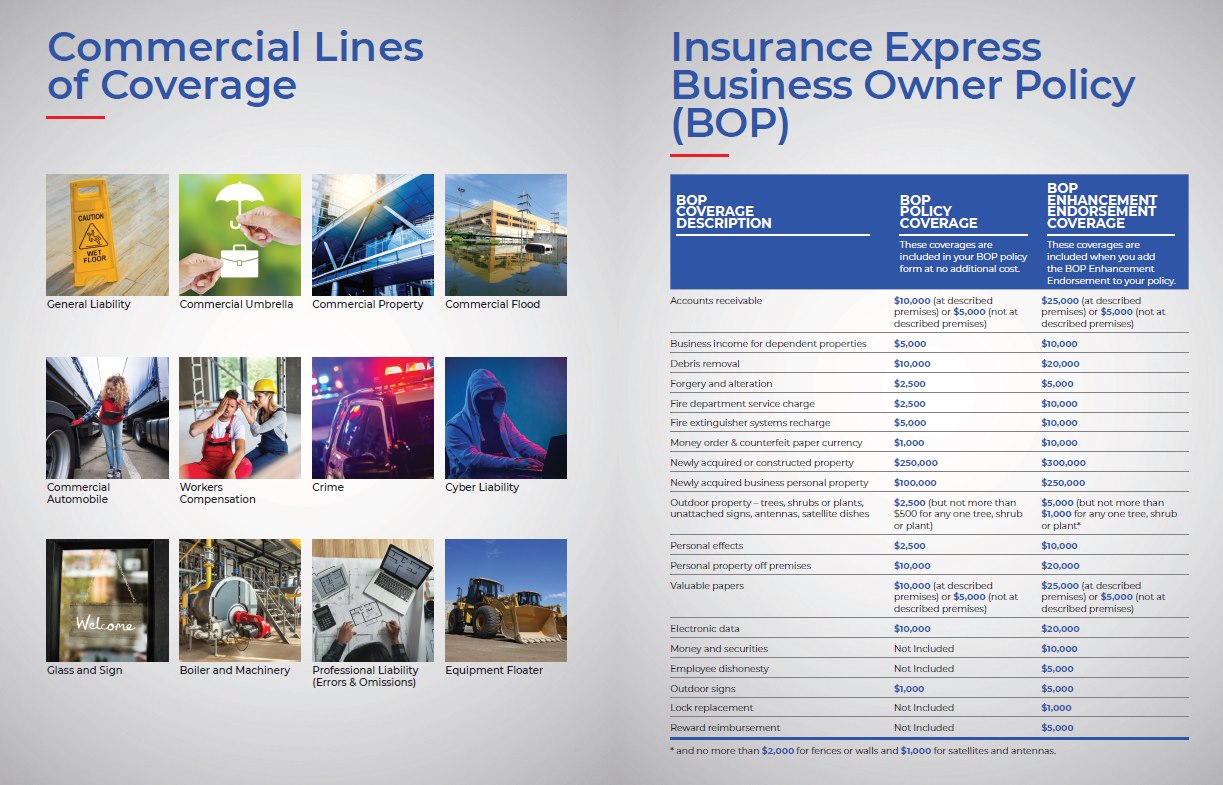Click the 'Boiler and Machinery' caption
Image resolution: width=1223 pixels, height=785 pixels.
(235, 670)
